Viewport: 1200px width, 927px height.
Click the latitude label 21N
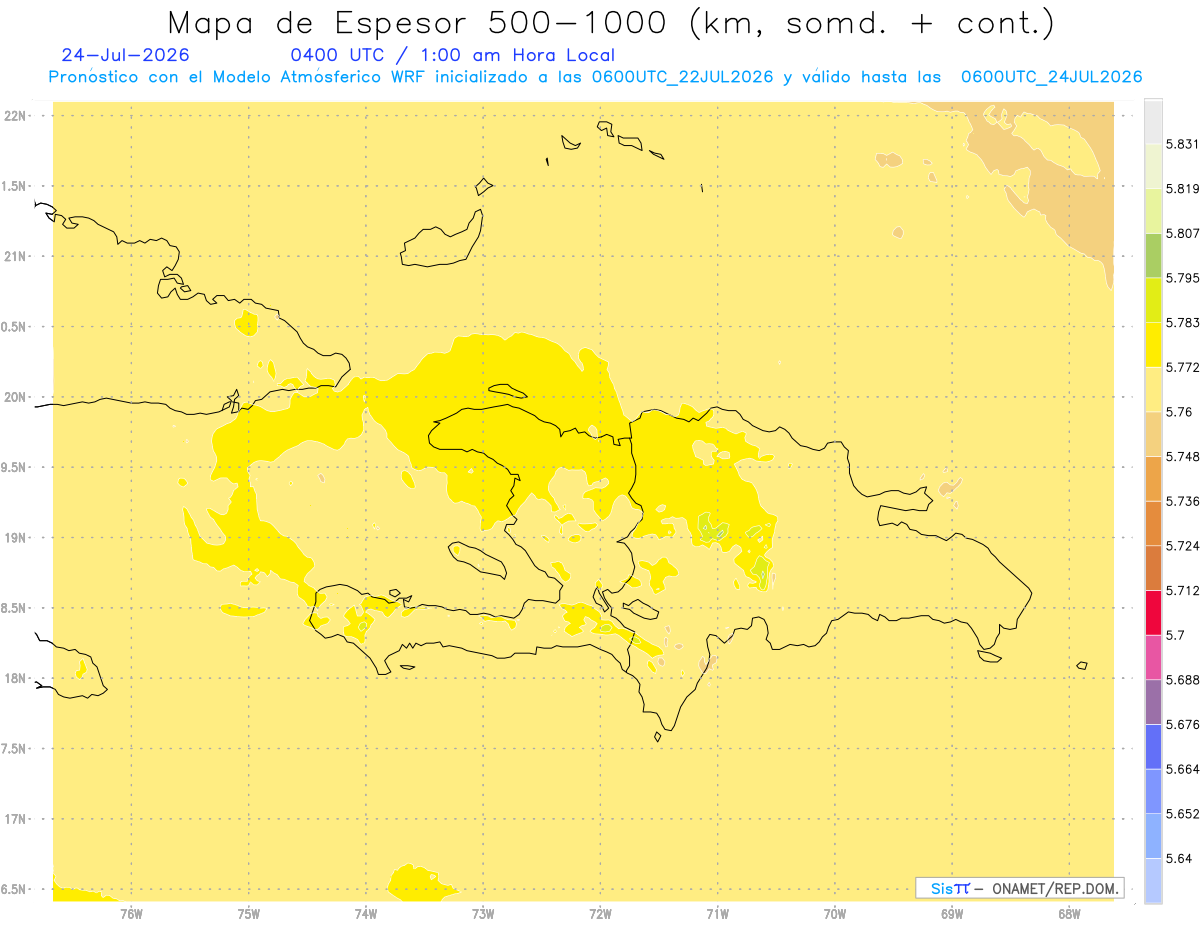pyautogui.click(x=14, y=256)
